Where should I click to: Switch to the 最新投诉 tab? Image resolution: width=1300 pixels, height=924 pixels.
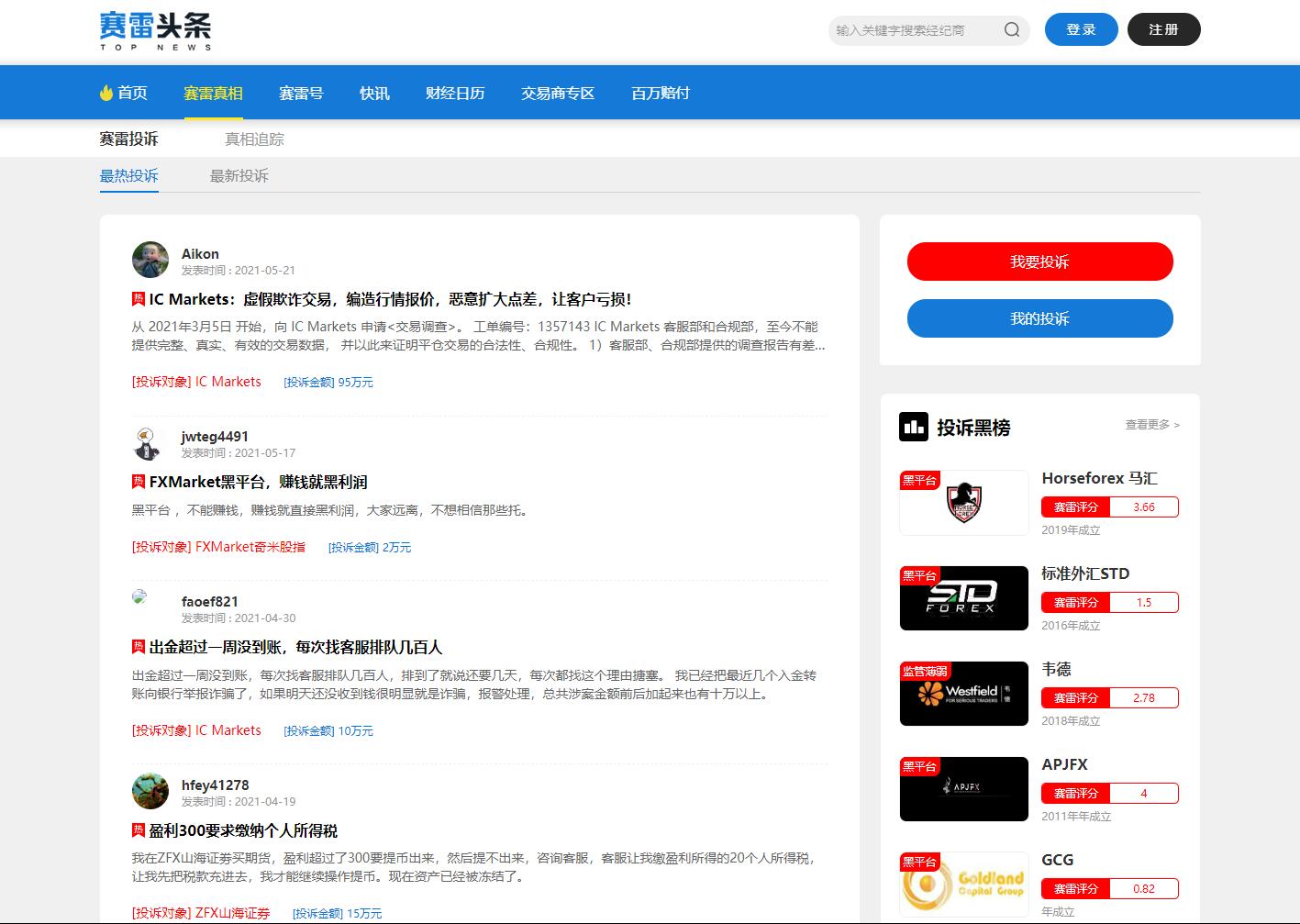pyautogui.click(x=239, y=176)
